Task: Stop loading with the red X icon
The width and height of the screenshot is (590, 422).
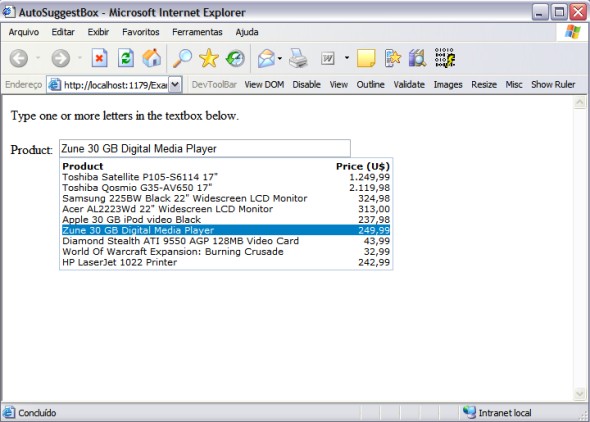Action: (x=99, y=58)
